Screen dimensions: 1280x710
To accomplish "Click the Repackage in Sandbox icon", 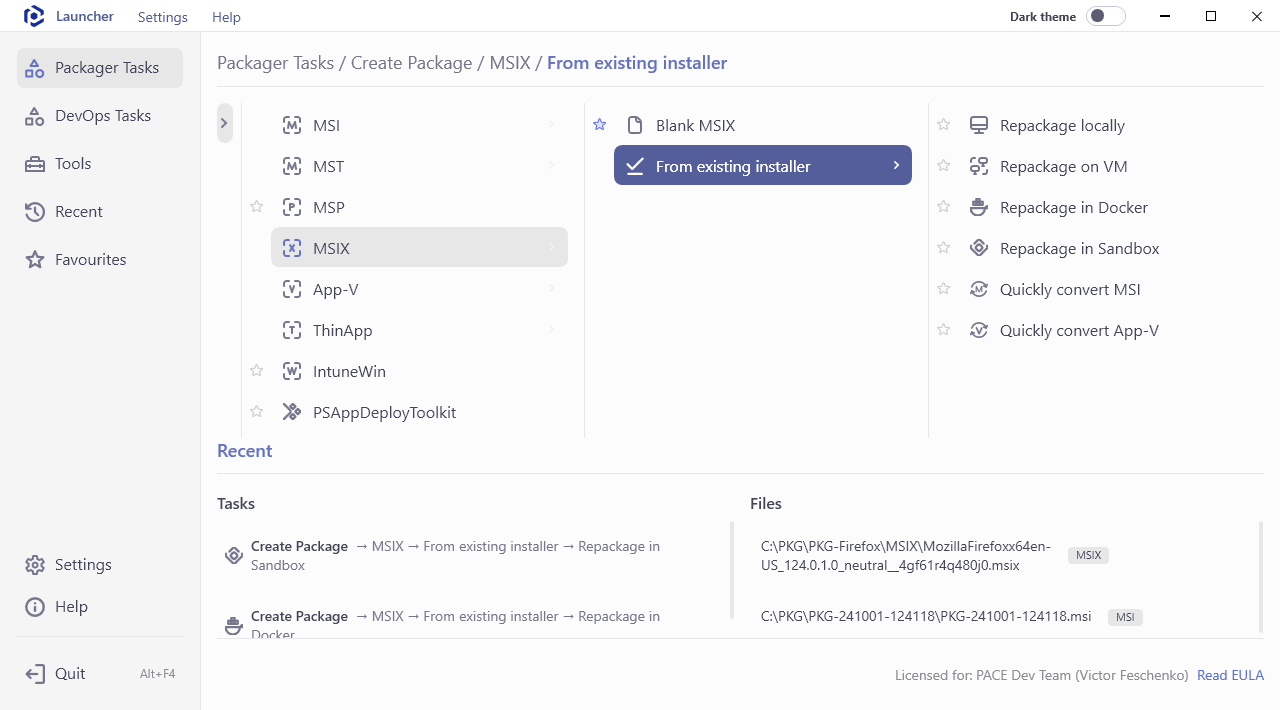I will point(979,249).
